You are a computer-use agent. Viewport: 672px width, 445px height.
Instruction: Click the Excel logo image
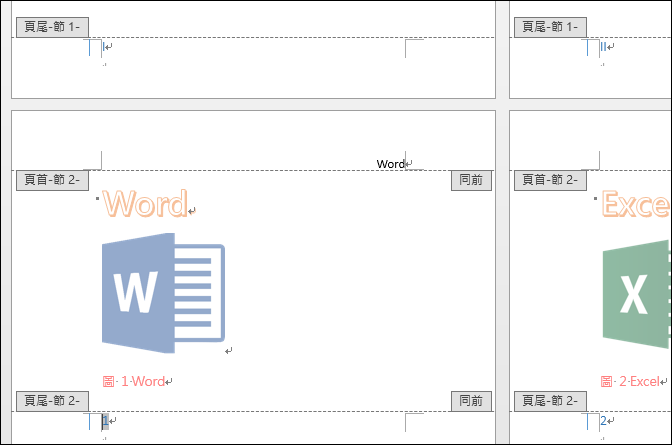tap(637, 294)
